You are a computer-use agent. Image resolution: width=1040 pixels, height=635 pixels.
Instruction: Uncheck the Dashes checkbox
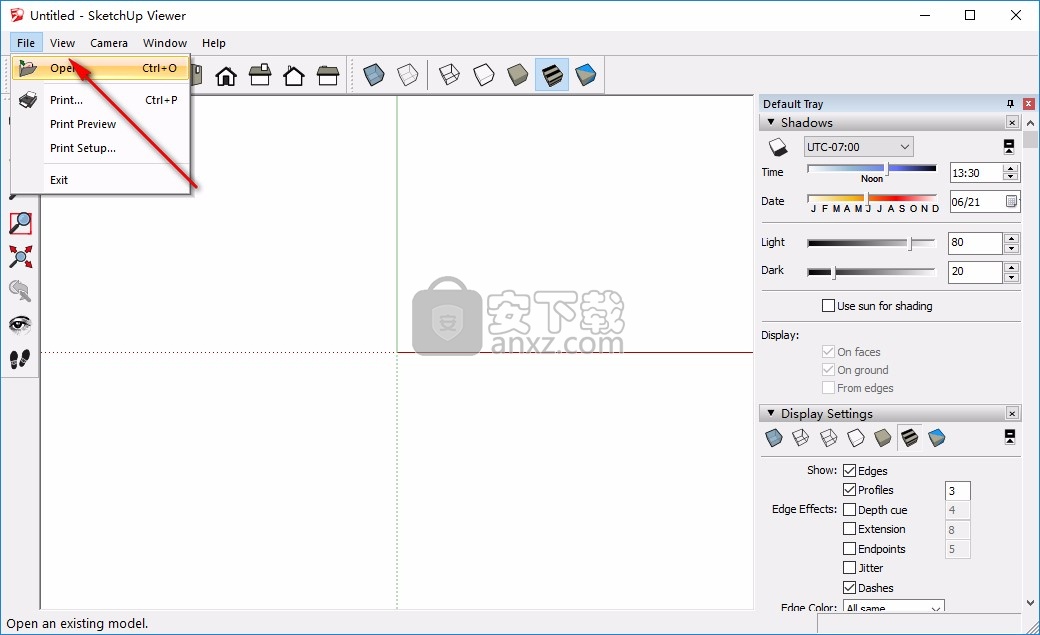[849, 588]
